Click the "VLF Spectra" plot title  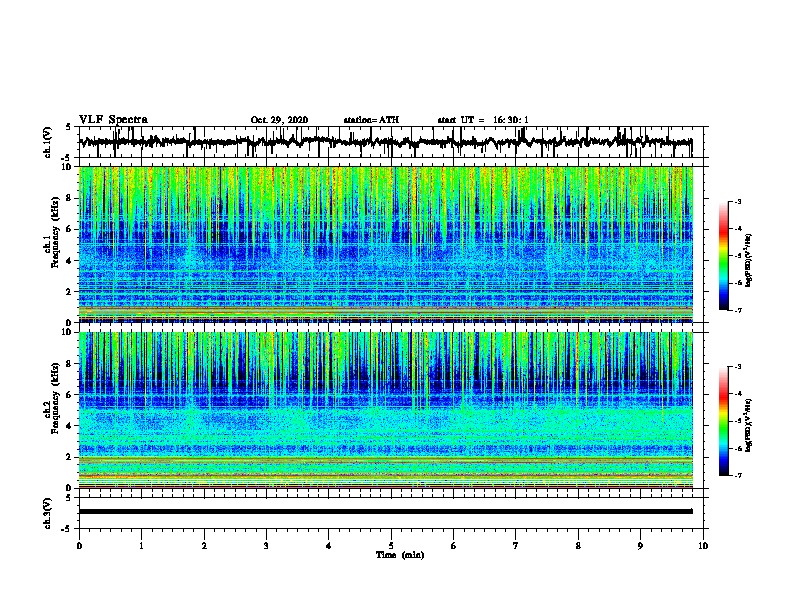coord(113,119)
